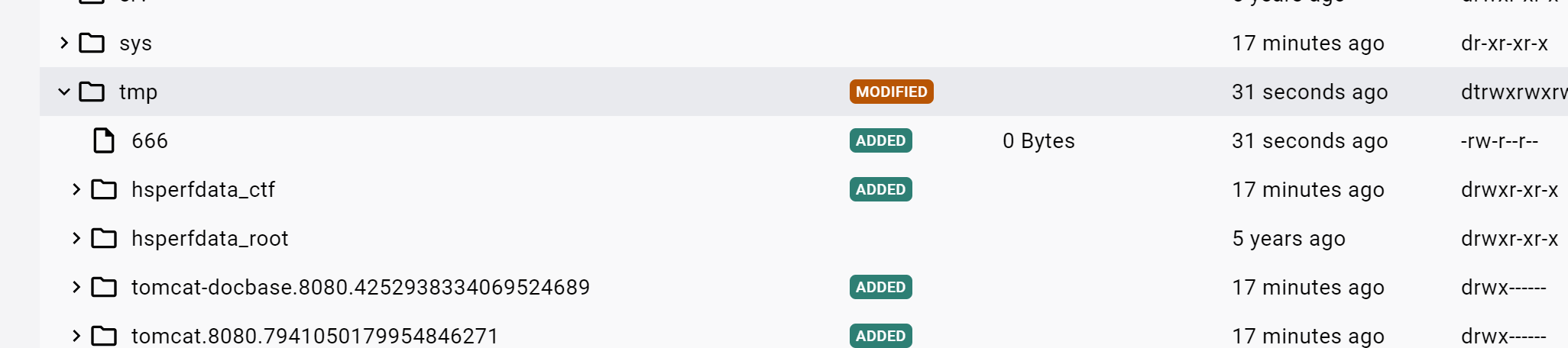Click the ADDED badge on file 666
Image resolution: width=1568 pixels, height=348 pixels.
(x=880, y=141)
